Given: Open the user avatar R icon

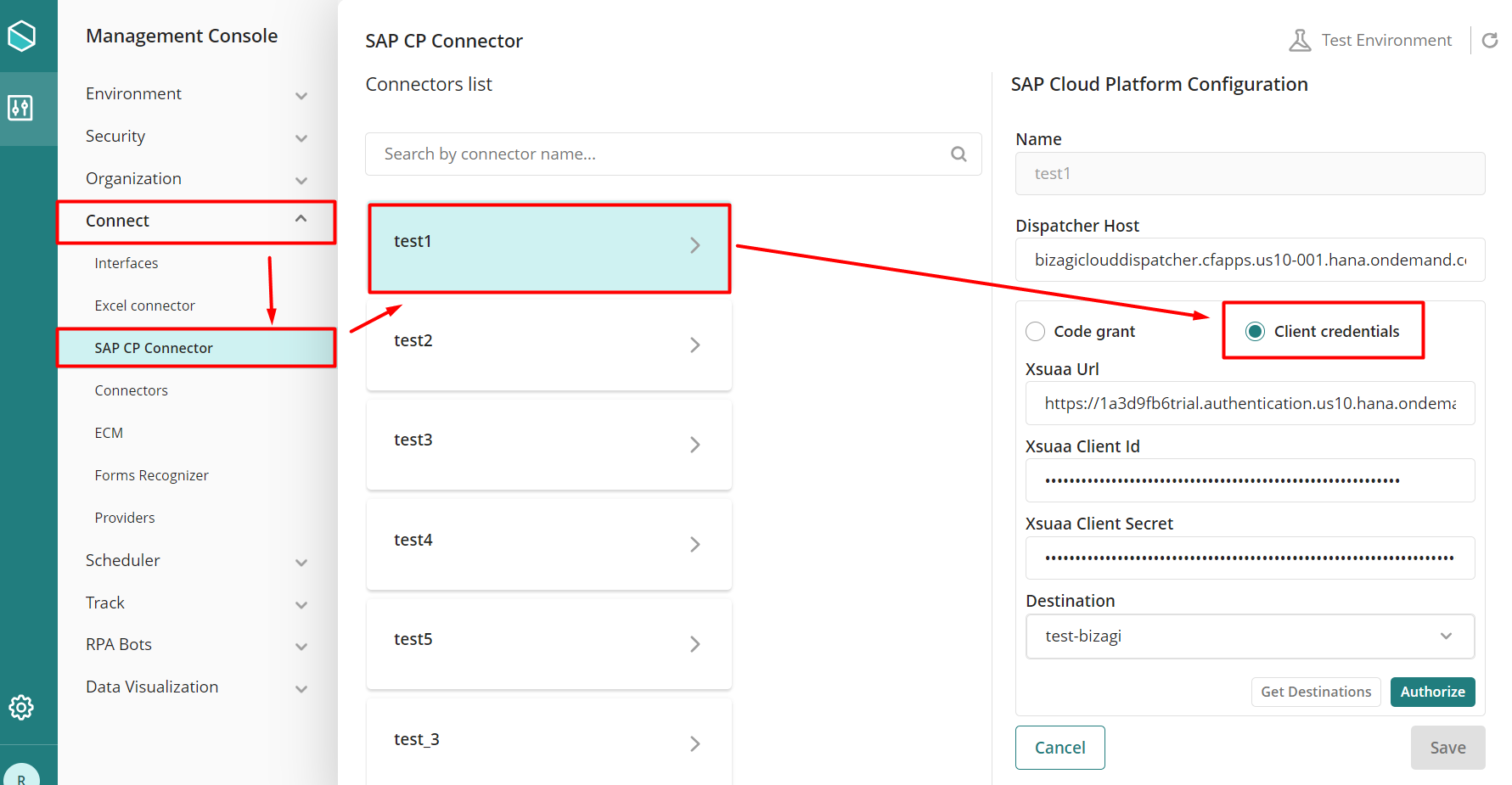Looking at the screenshot, I should [21, 777].
